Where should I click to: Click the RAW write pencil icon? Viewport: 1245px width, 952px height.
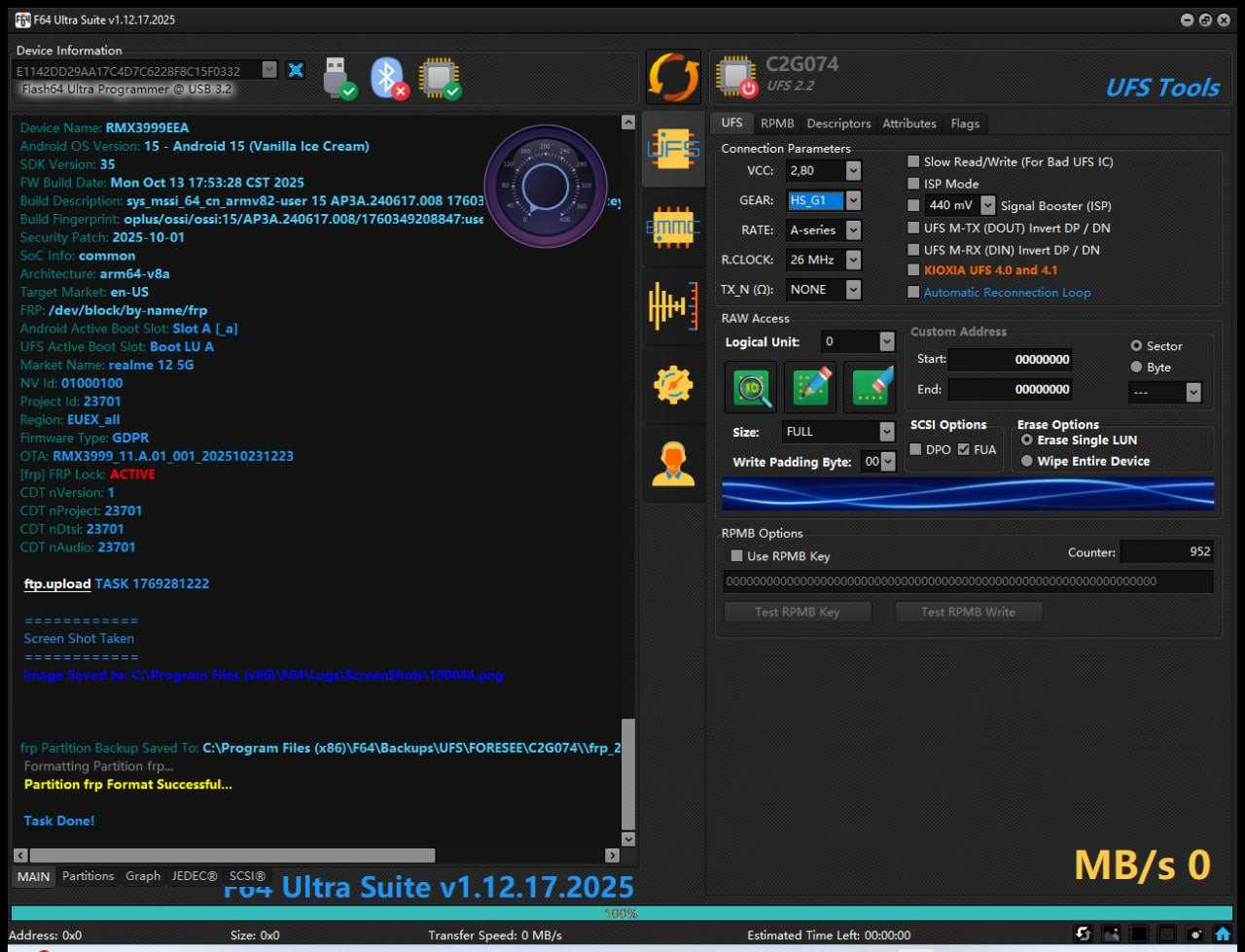(x=810, y=387)
